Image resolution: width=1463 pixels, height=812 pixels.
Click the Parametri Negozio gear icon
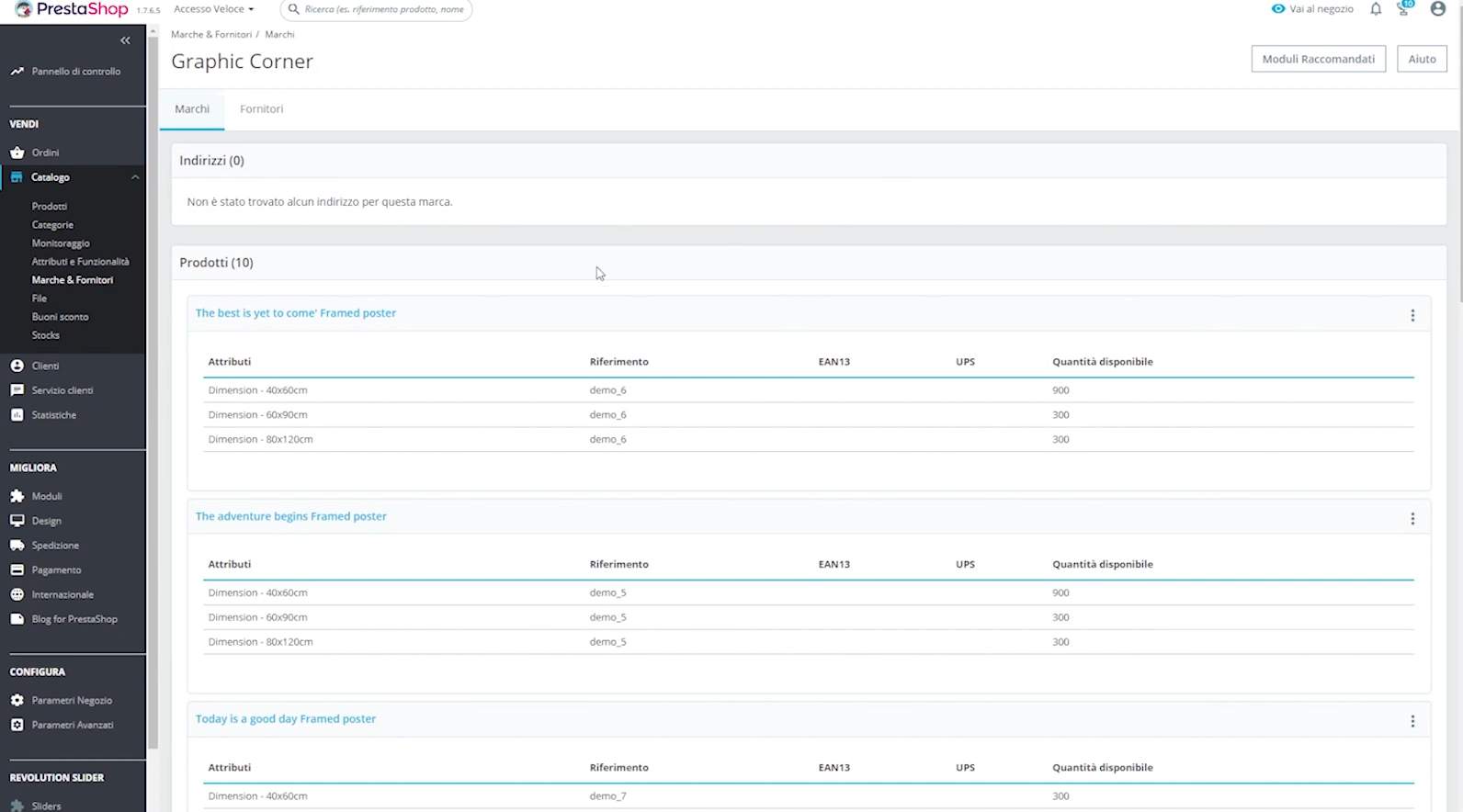[17, 700]
